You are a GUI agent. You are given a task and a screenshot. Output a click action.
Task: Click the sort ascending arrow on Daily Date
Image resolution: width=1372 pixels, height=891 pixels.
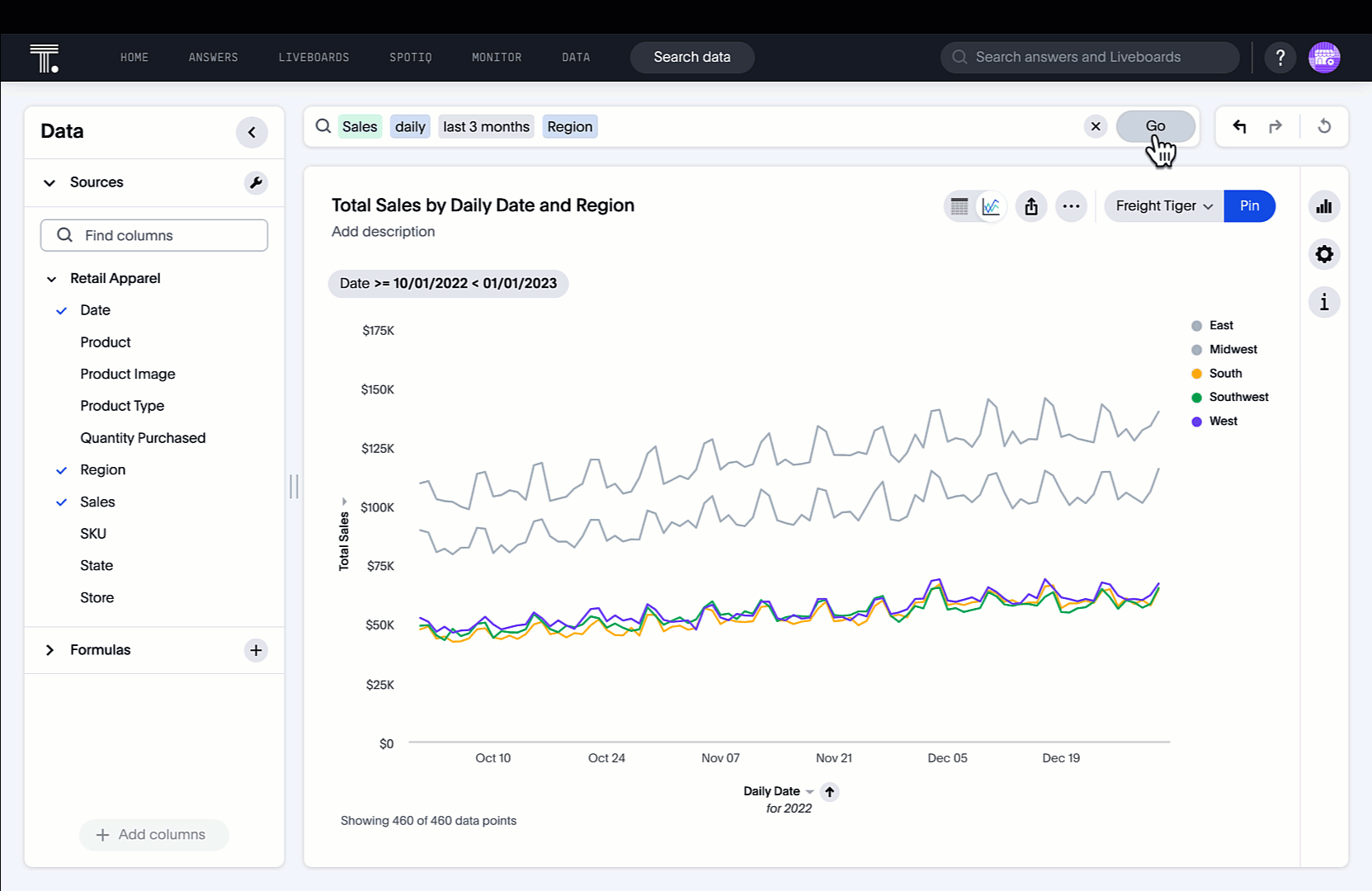click(830, 792)
